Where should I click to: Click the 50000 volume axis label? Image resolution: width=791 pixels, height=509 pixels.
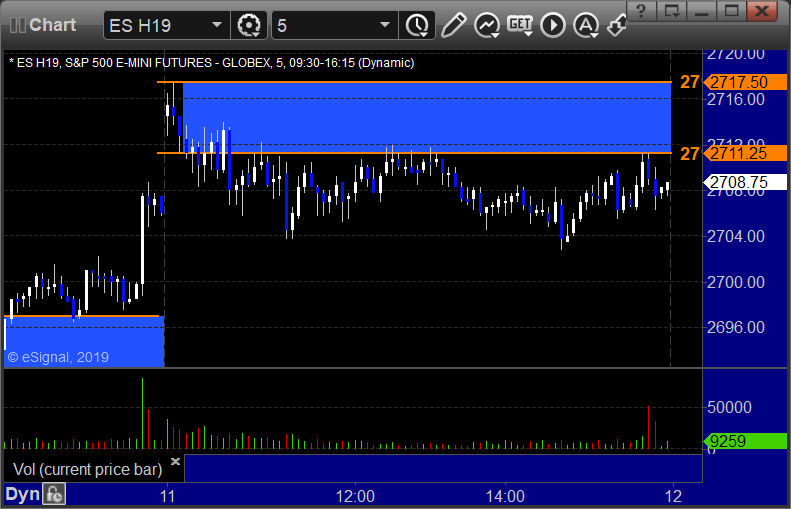click(729, 407)
